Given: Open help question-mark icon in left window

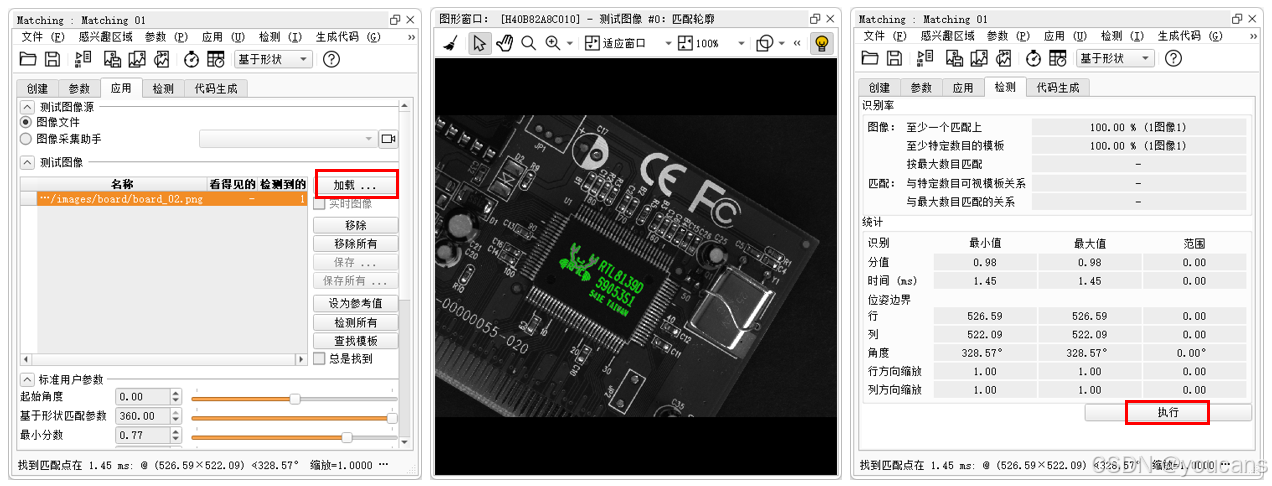Looking at the screenshot, I should click(333, 59).
